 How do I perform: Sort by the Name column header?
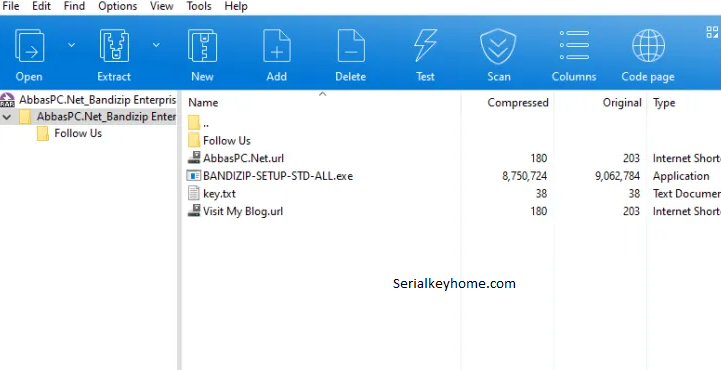click(203, 102)
